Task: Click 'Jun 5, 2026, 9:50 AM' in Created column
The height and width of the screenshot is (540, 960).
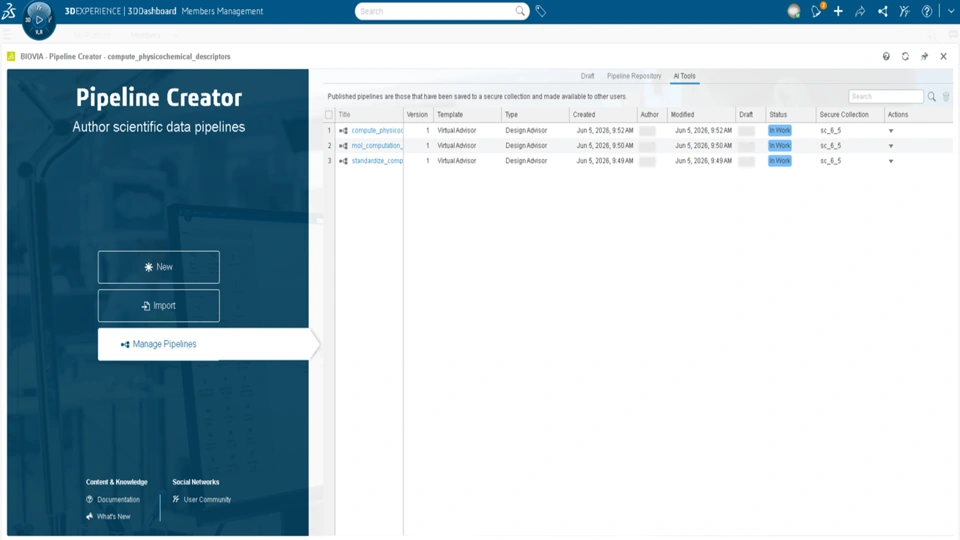Action: point(605,146)
